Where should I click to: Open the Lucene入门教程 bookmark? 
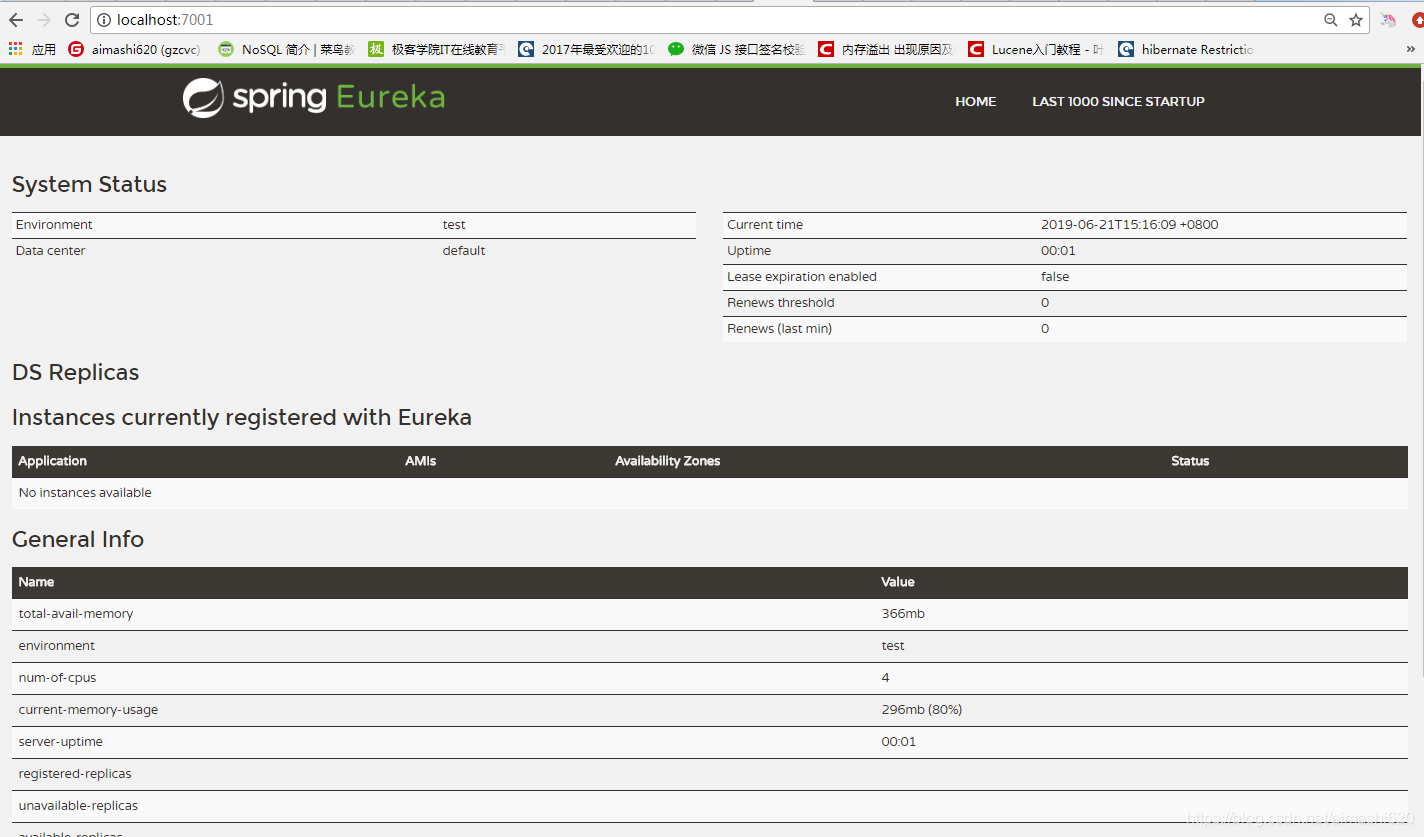(x=1036, y=49)
